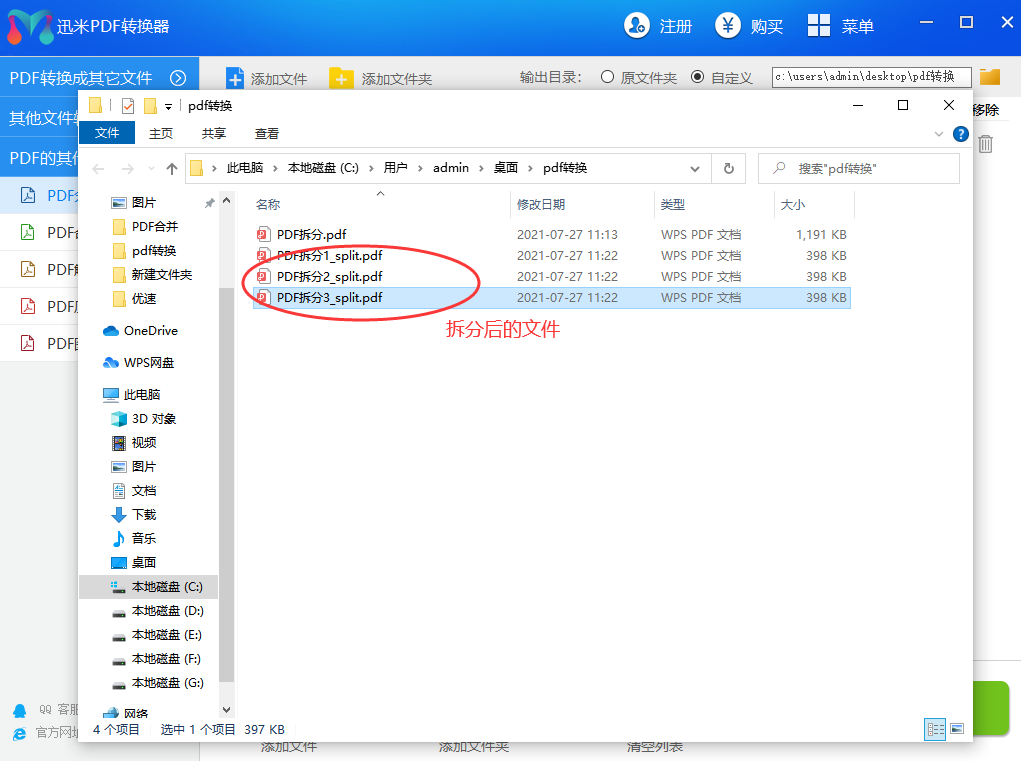The image size is (1021, 761).
Task: Click the trash delete icon
Action: click(985, 144)
